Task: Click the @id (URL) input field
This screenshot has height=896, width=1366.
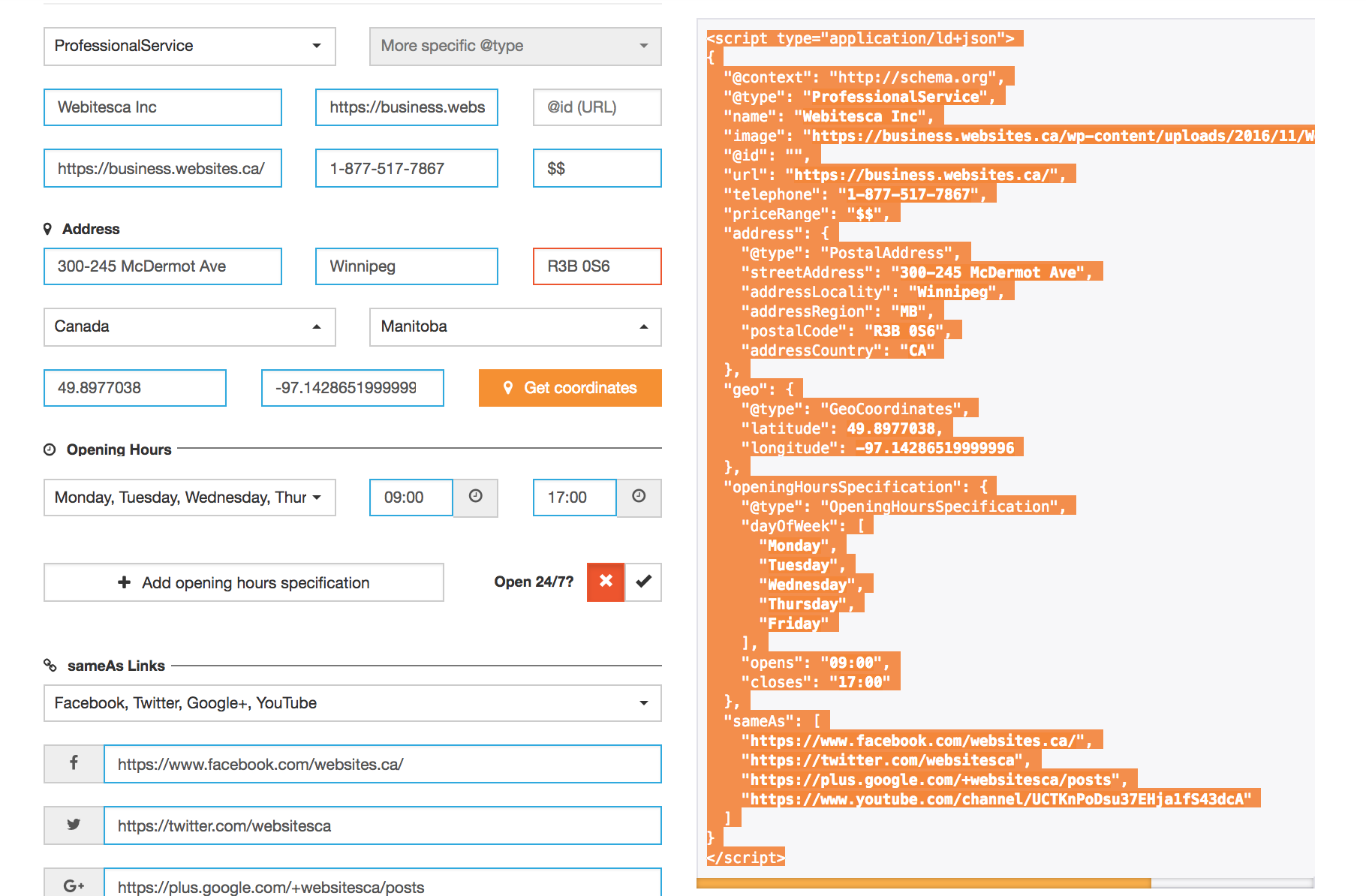Action: tap(597, 107)
